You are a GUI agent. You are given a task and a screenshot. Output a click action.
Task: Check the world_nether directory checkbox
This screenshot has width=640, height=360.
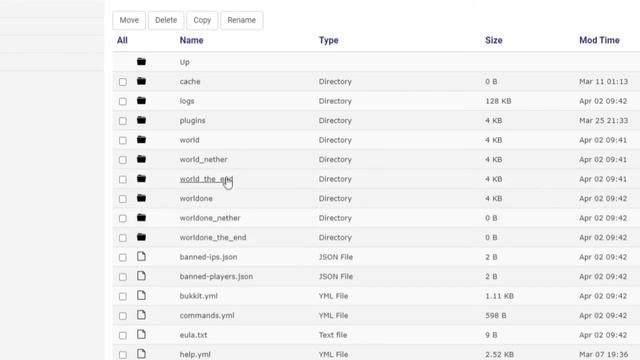click(x=122, y=160)
